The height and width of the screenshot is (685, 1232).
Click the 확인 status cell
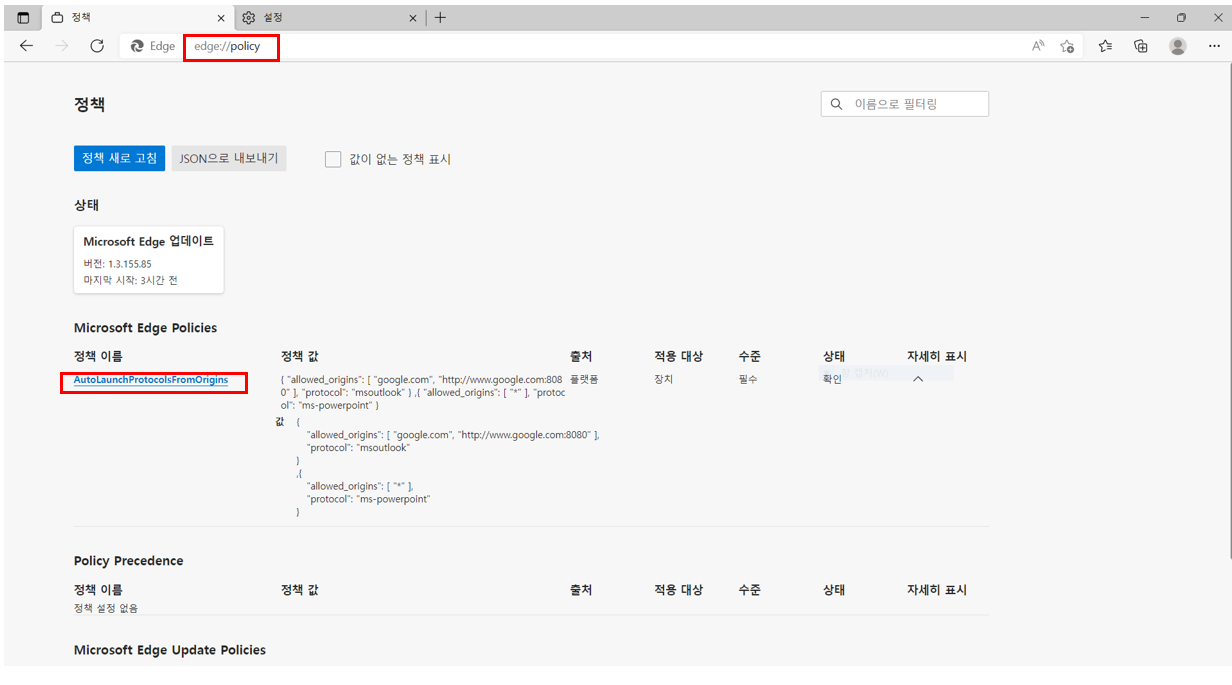(x=832, y=379)
